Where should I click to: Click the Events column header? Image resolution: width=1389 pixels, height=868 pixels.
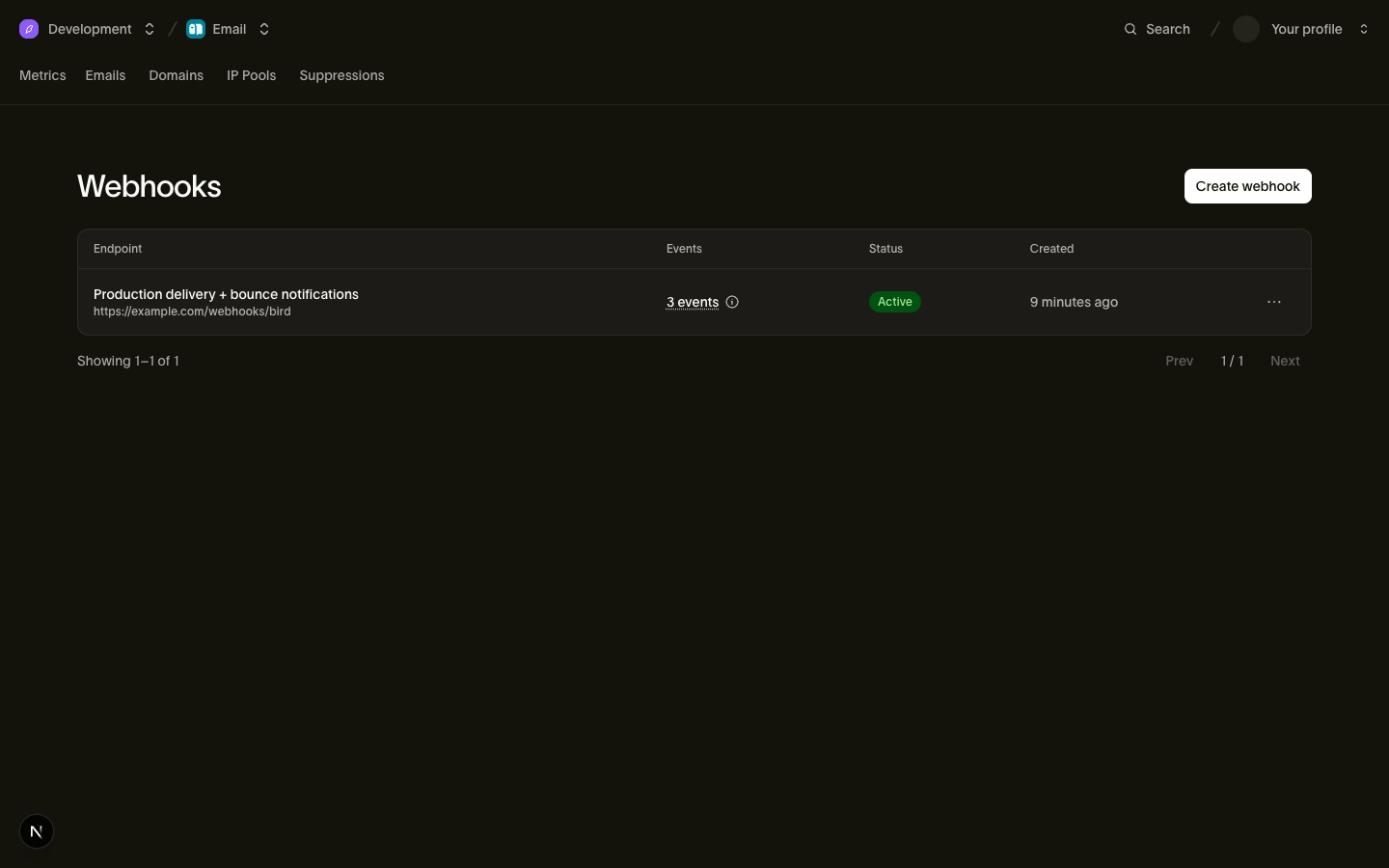tap(684, 249)
